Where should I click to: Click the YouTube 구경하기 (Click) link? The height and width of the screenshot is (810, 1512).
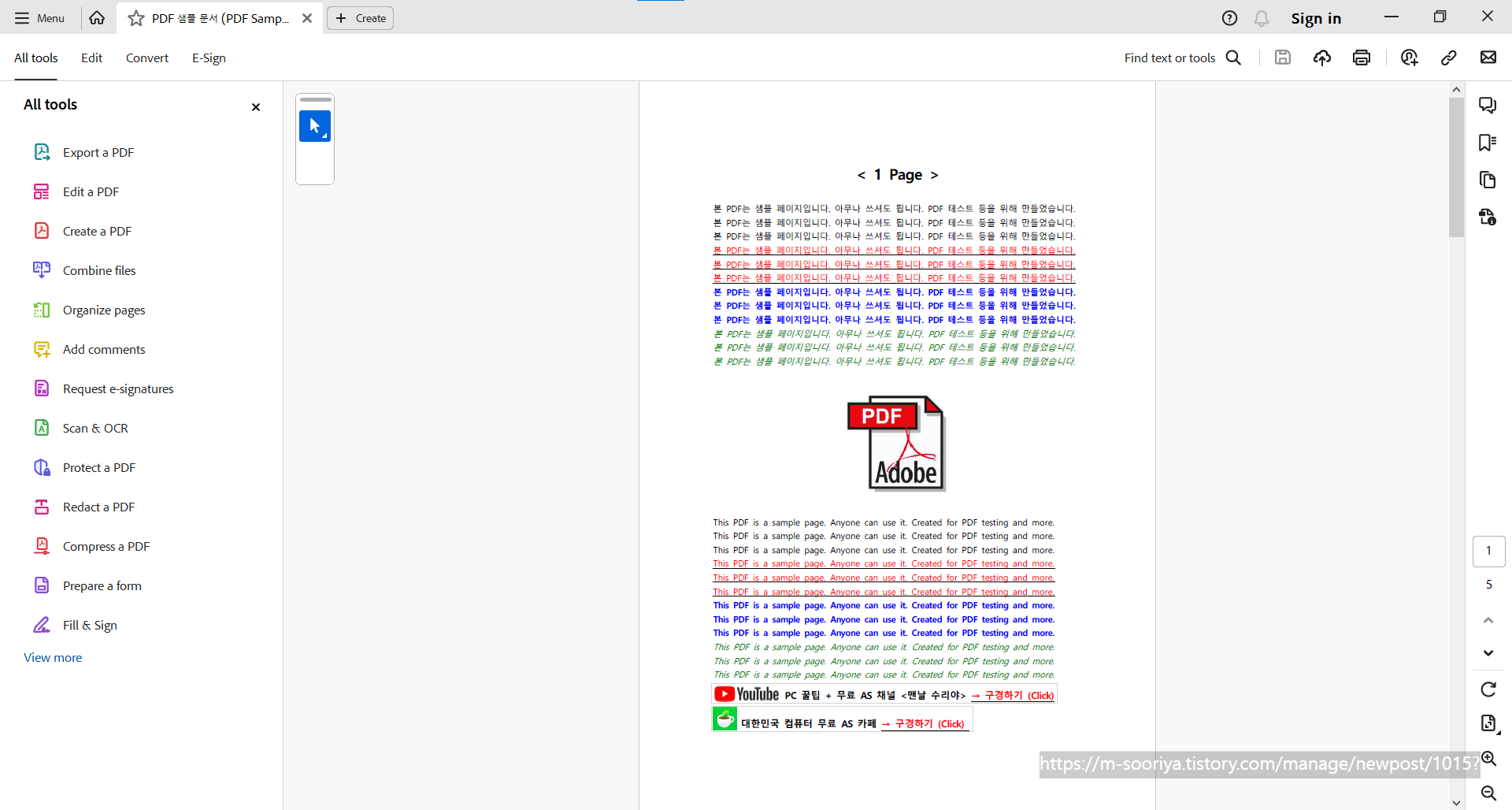pyautogui.click(x=1013, y=695)
